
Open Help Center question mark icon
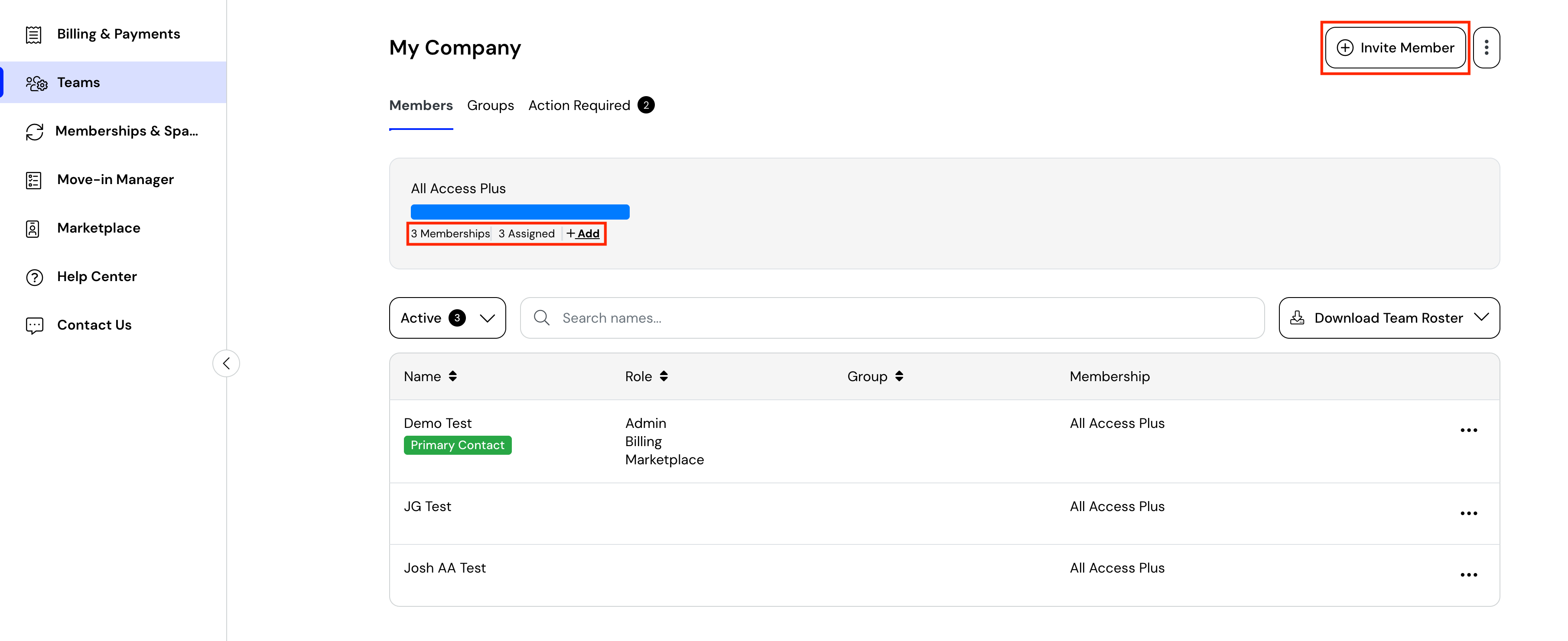(x=35, y=277)
